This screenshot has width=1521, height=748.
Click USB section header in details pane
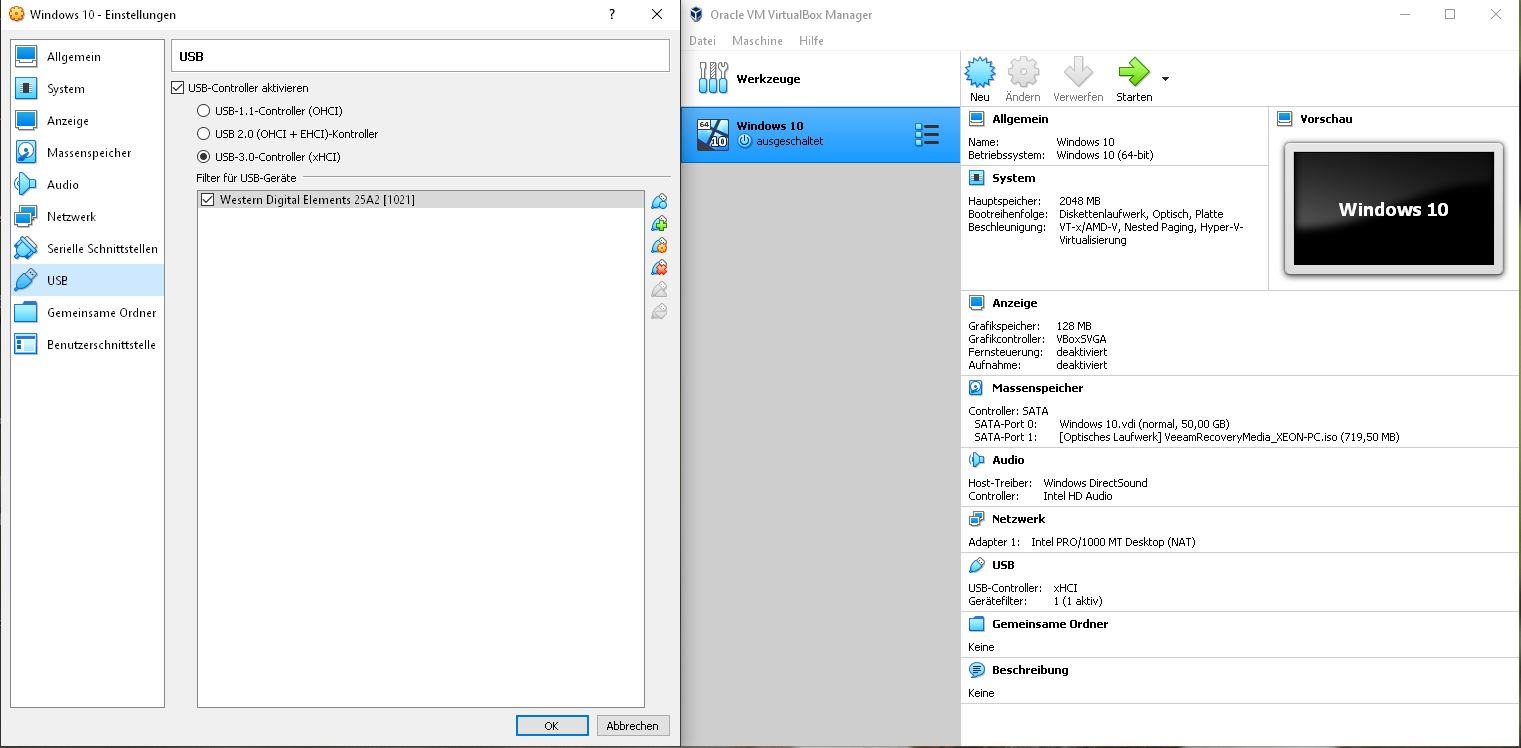[1003, 565]
